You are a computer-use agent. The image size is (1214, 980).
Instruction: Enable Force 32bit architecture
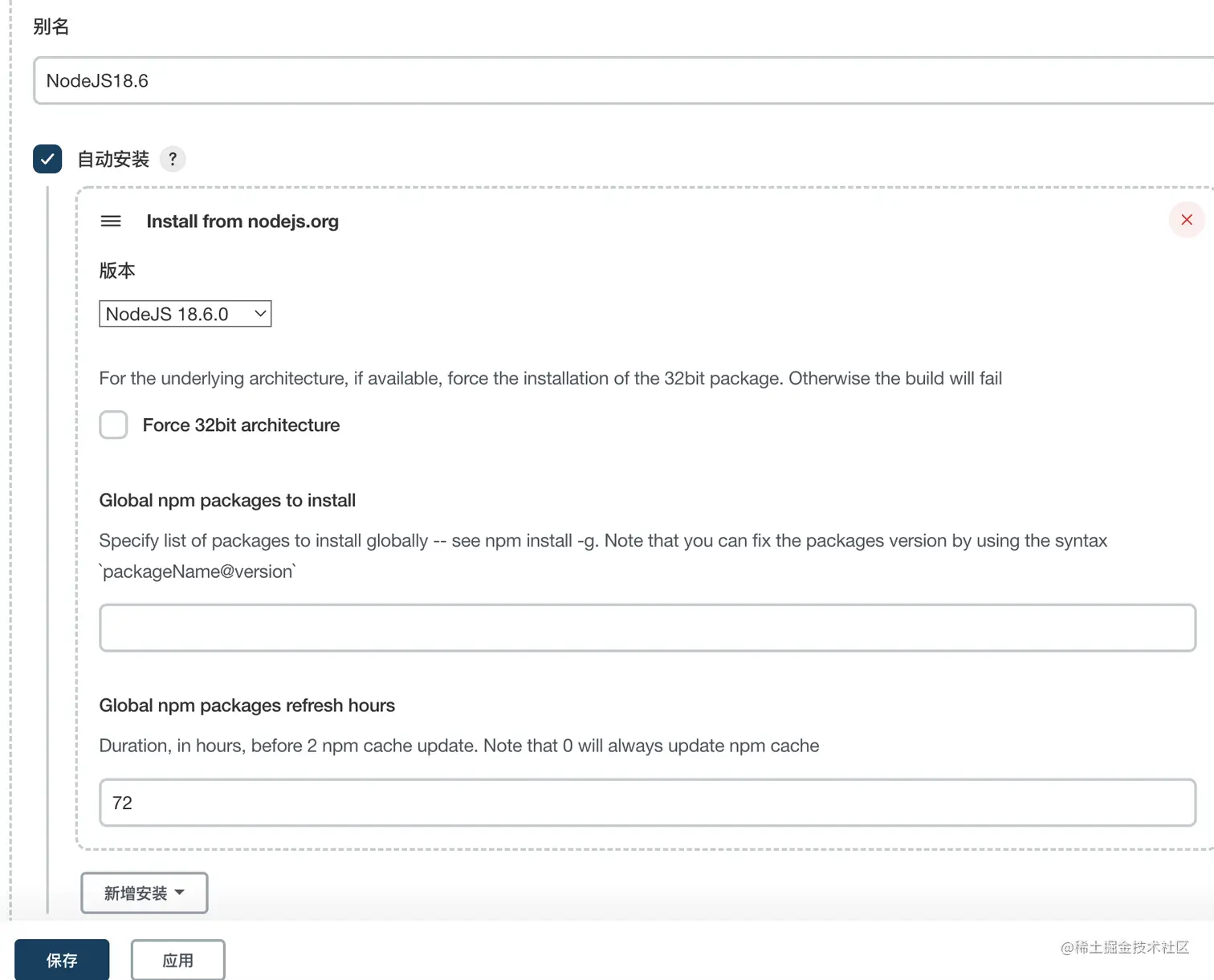tap(113, 425)
